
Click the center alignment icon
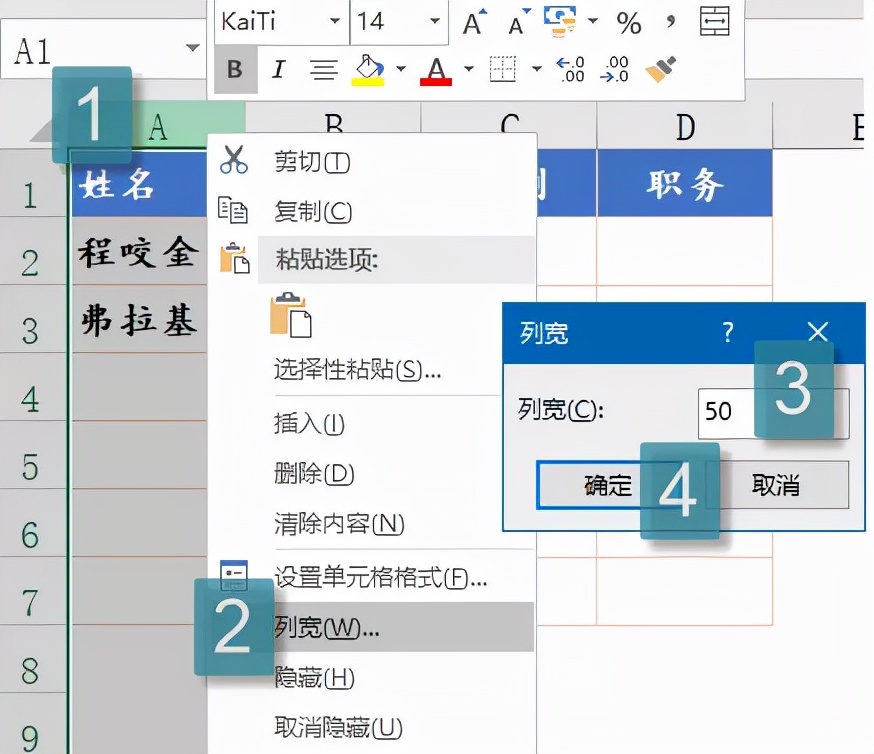pyautogui.click(x=323, y=70)
